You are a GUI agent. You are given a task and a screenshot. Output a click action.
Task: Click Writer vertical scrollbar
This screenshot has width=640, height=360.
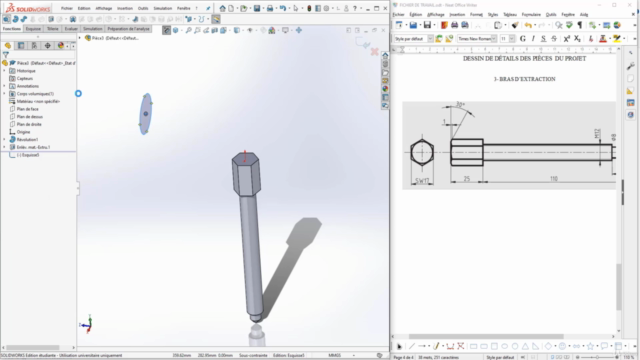619,286
